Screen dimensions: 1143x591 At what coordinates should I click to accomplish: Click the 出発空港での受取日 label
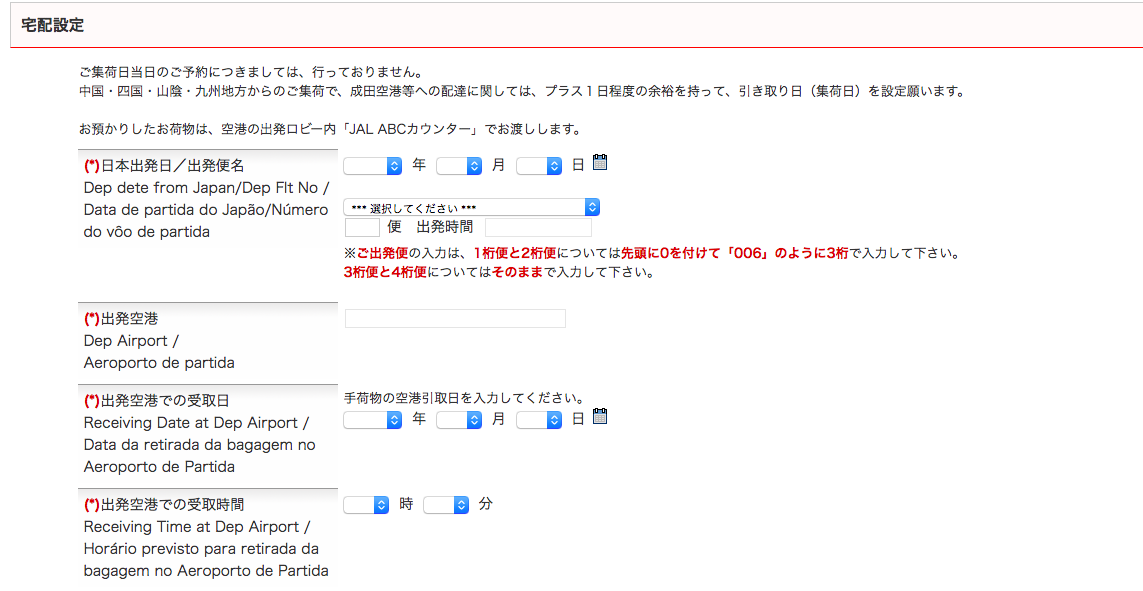point(165,401)
